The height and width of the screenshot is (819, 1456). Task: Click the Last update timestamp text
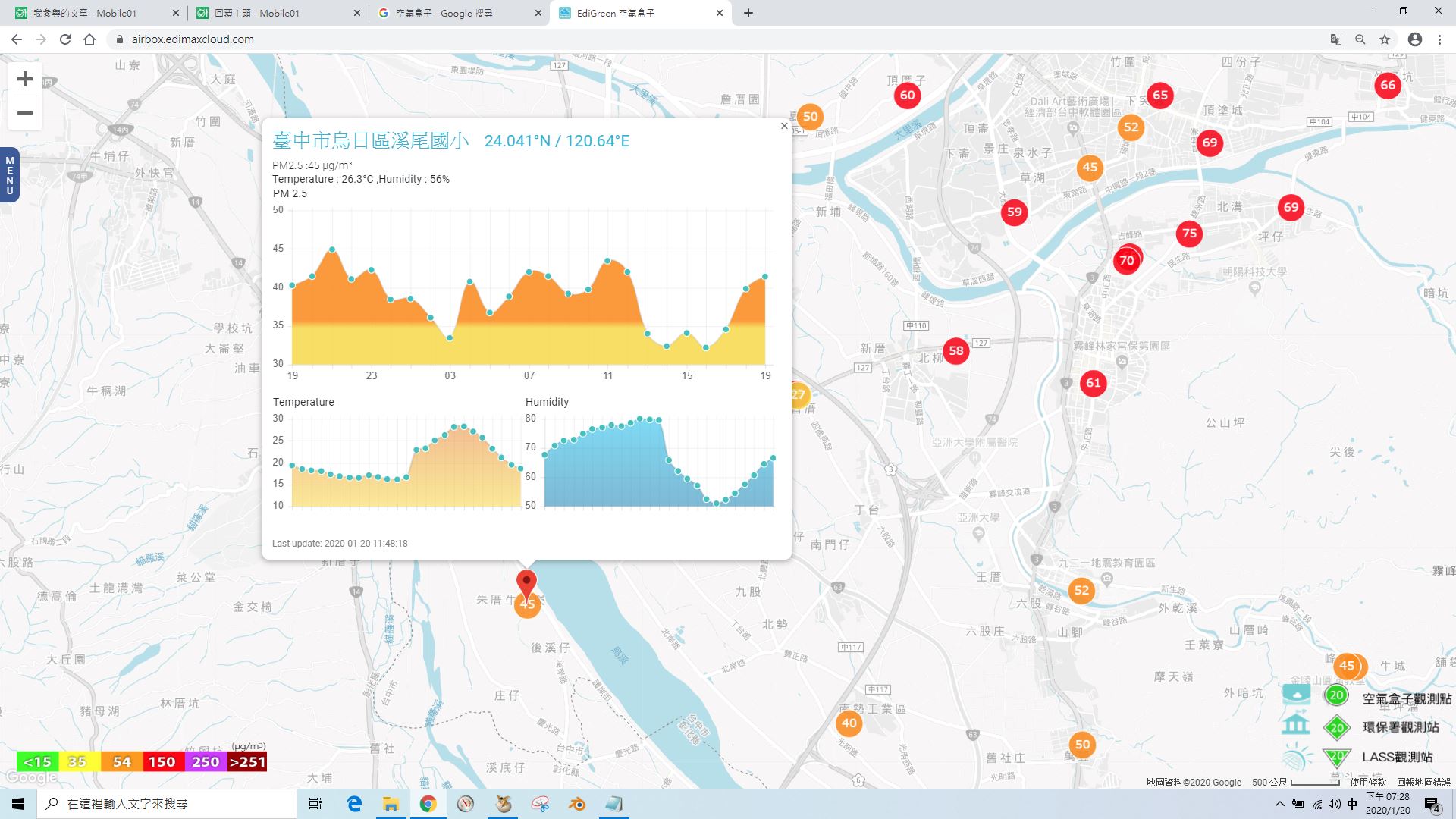click(x=340, y=544)
